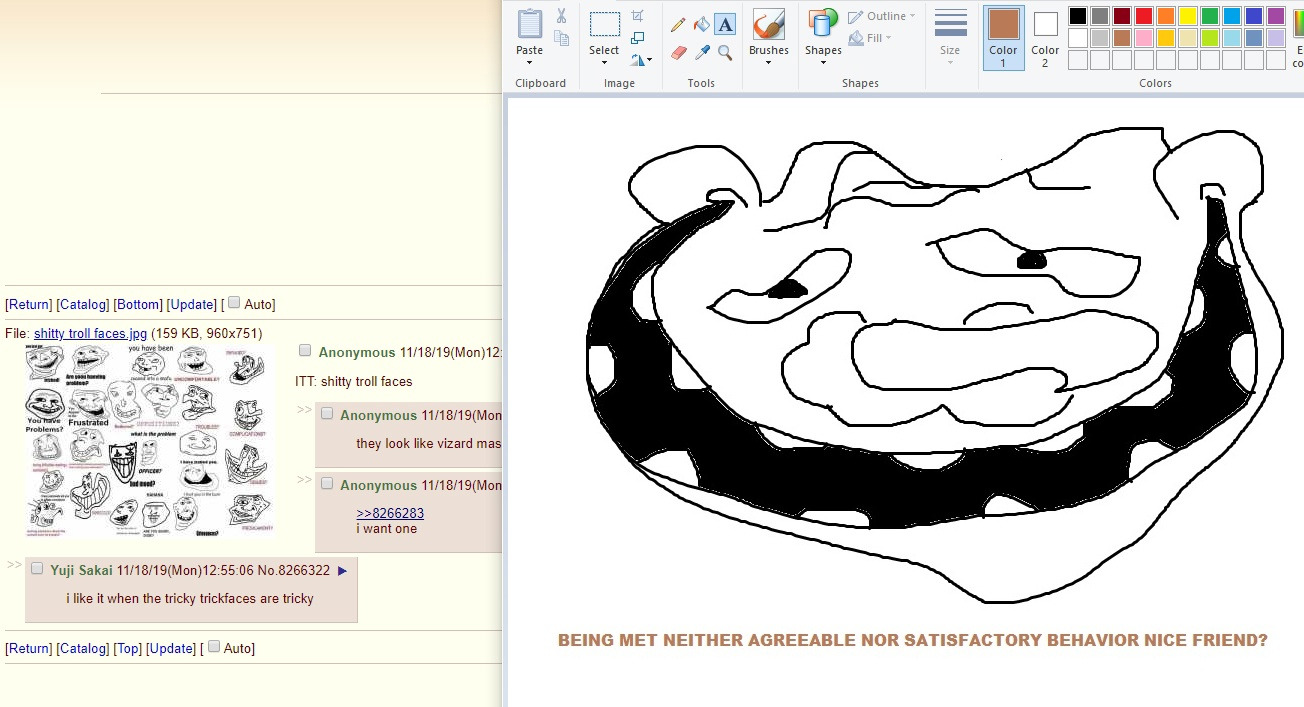The width and height of the screenshot is (1304, 707).
Task: Select the Fill with color bucket tool
Action: 702,24
